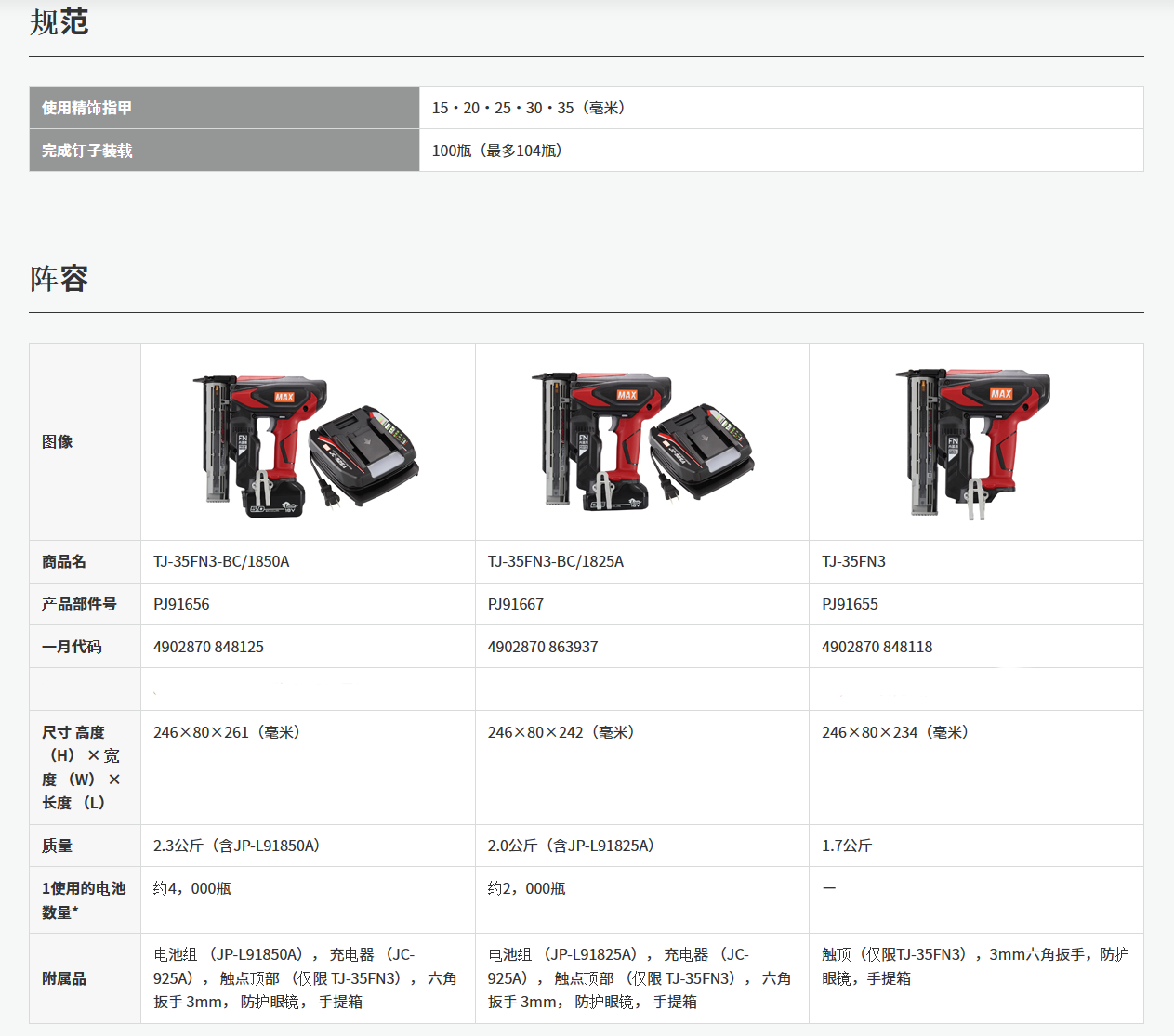Image resolution: width=1174 pixels, height=1036 pixels.
Task: Select accessories text containing JP-L91850A
Action: coord(305,978)
